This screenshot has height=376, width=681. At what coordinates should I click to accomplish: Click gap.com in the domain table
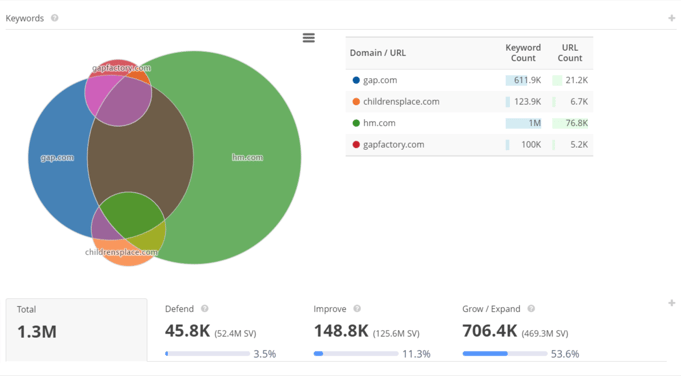(x=380, y=80)
